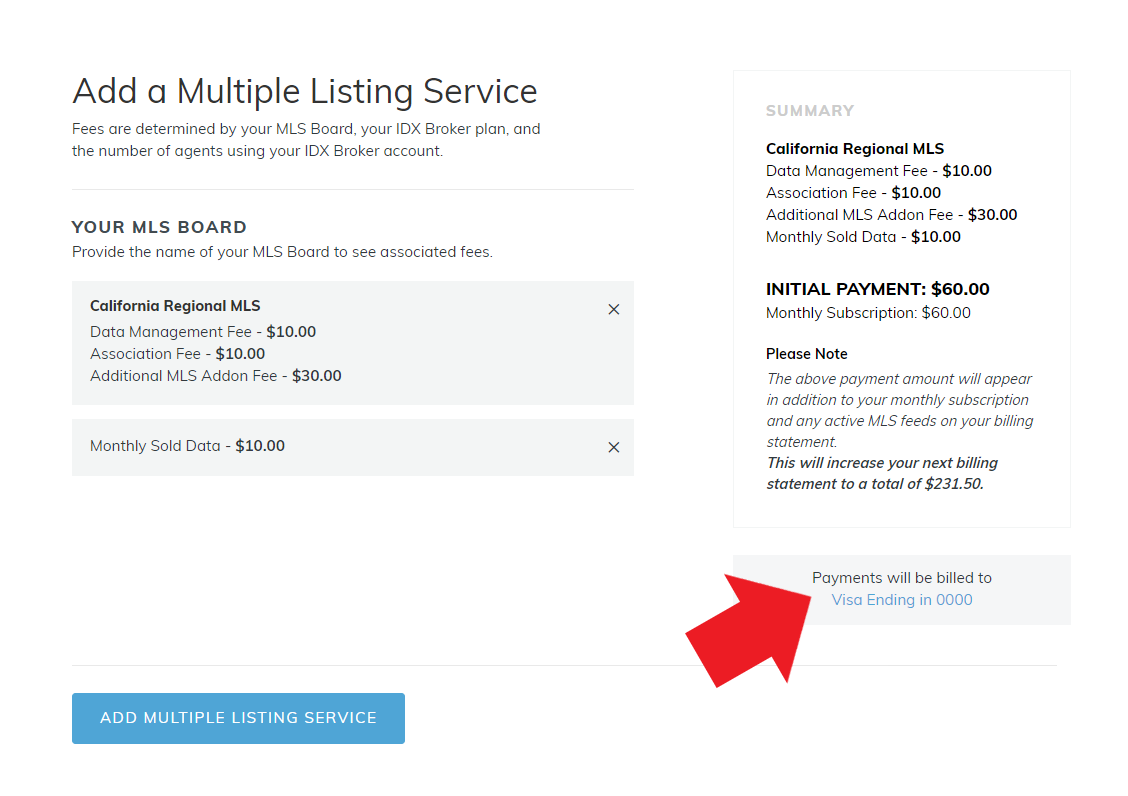
Task: Click the SUMMARY panel heading
Action: pyautogui.click(x=810, y=110)
